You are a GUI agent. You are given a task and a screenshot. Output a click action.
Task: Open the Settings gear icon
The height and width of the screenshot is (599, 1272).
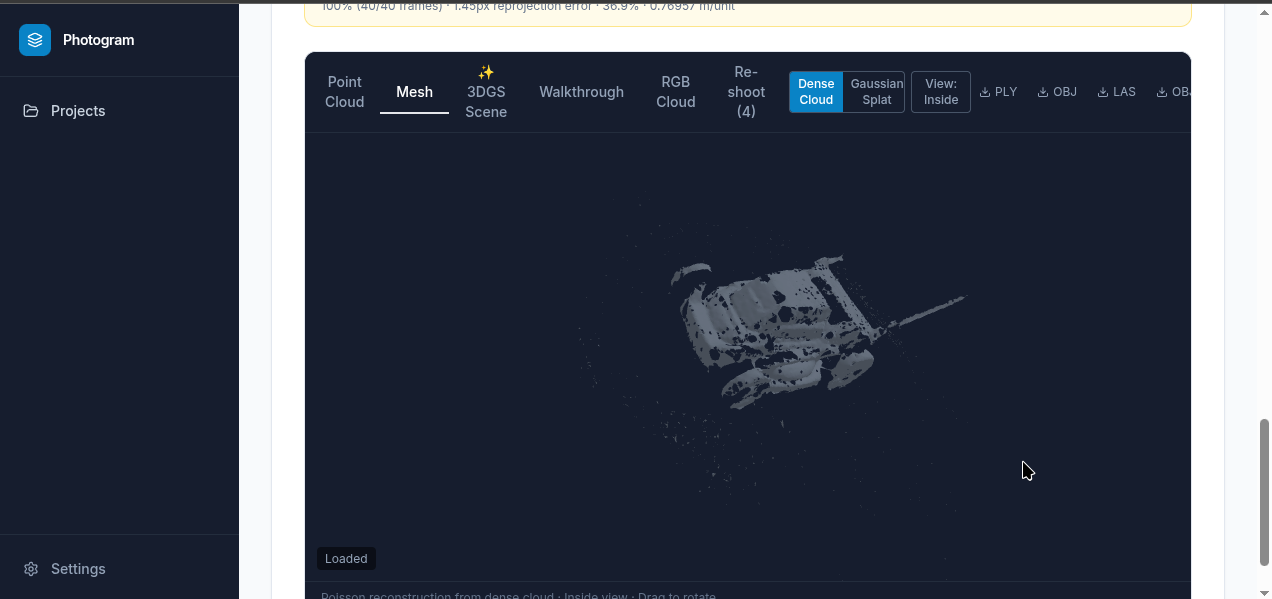tap(31, 569)
